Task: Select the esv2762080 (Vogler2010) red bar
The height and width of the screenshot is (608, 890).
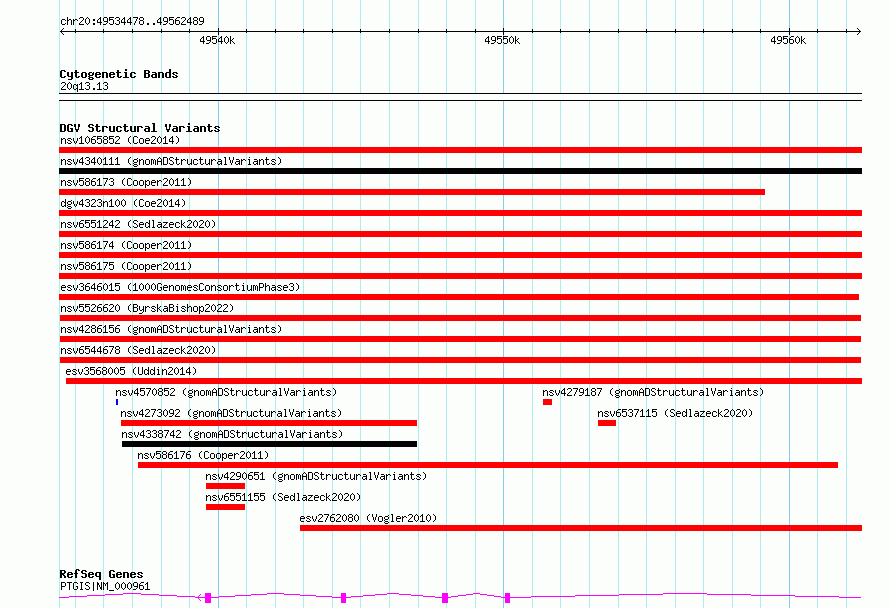Action: pos(581,528)
